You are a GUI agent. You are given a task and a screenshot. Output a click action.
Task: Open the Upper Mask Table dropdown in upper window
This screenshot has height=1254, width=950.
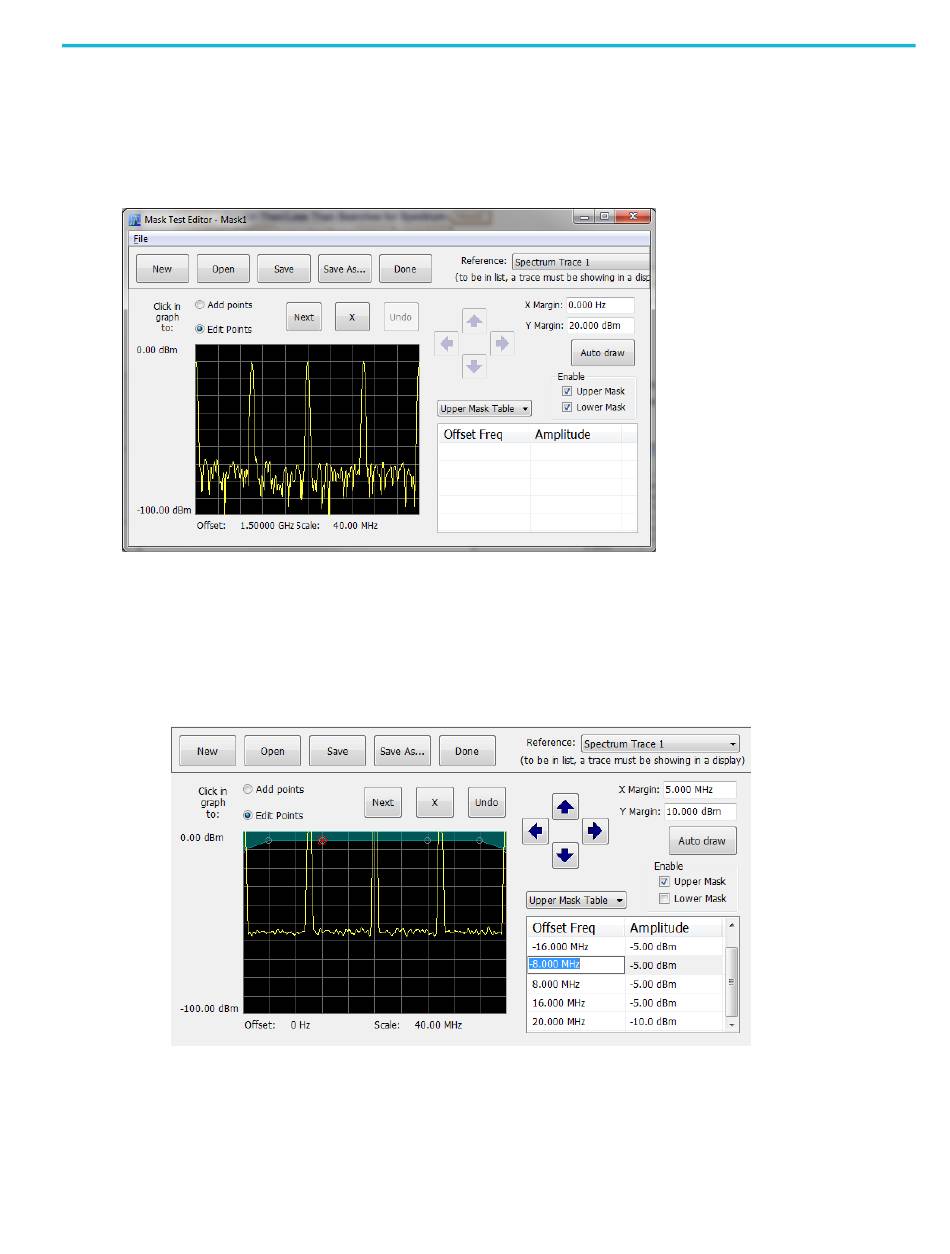click(x=485, y=408)
